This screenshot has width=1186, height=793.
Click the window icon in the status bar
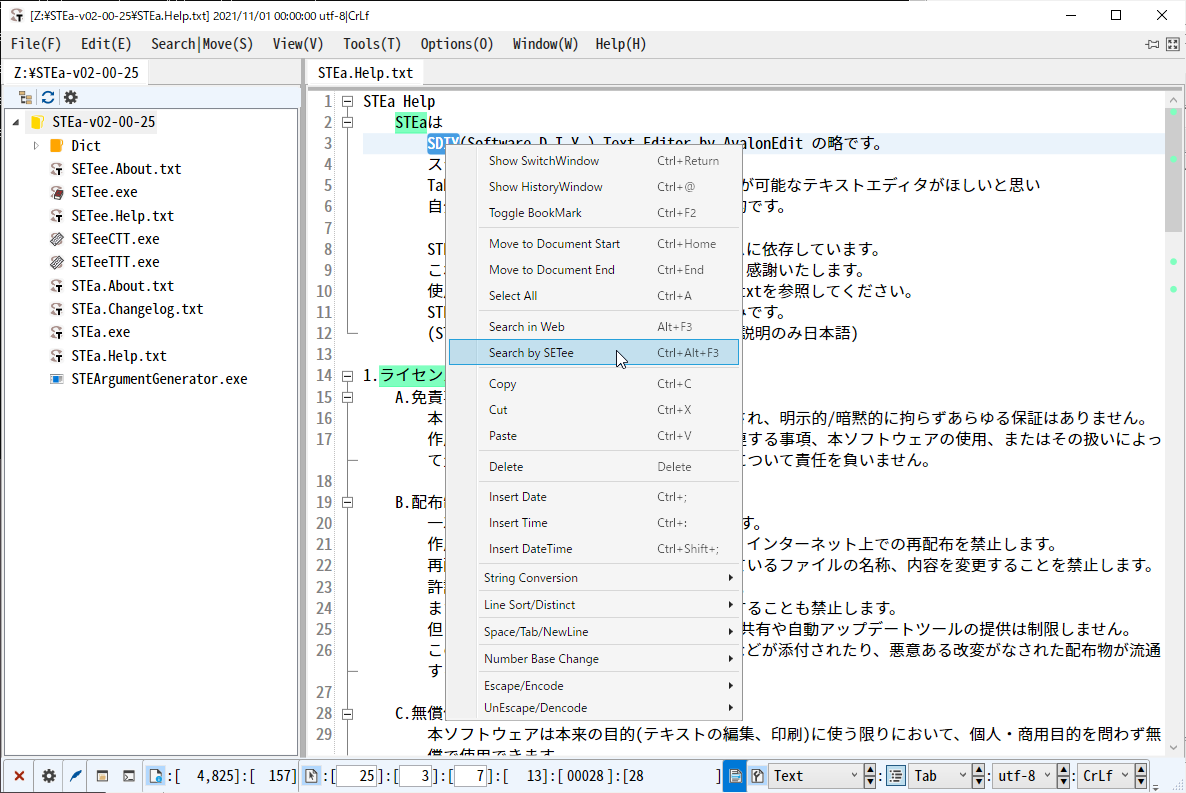(102, 776)
